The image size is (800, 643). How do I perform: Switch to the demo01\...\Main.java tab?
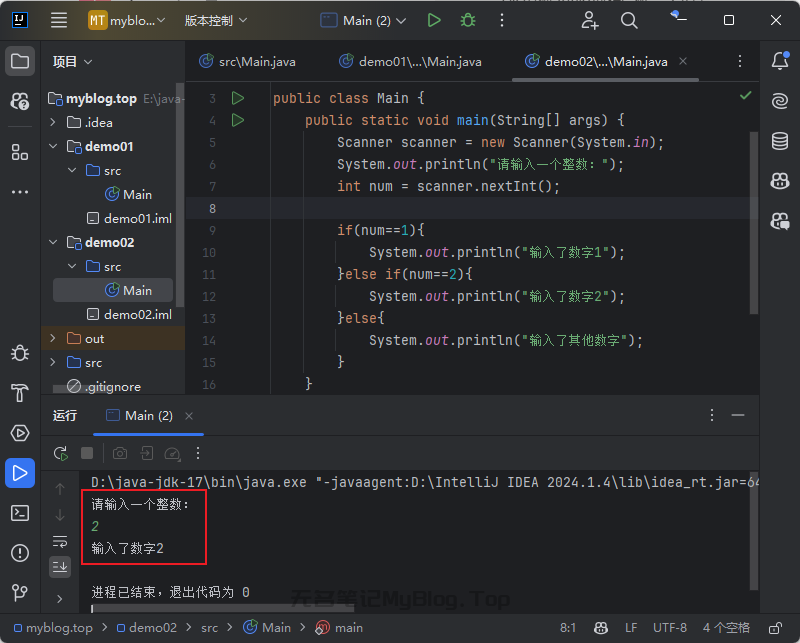(x=411, y=62)
